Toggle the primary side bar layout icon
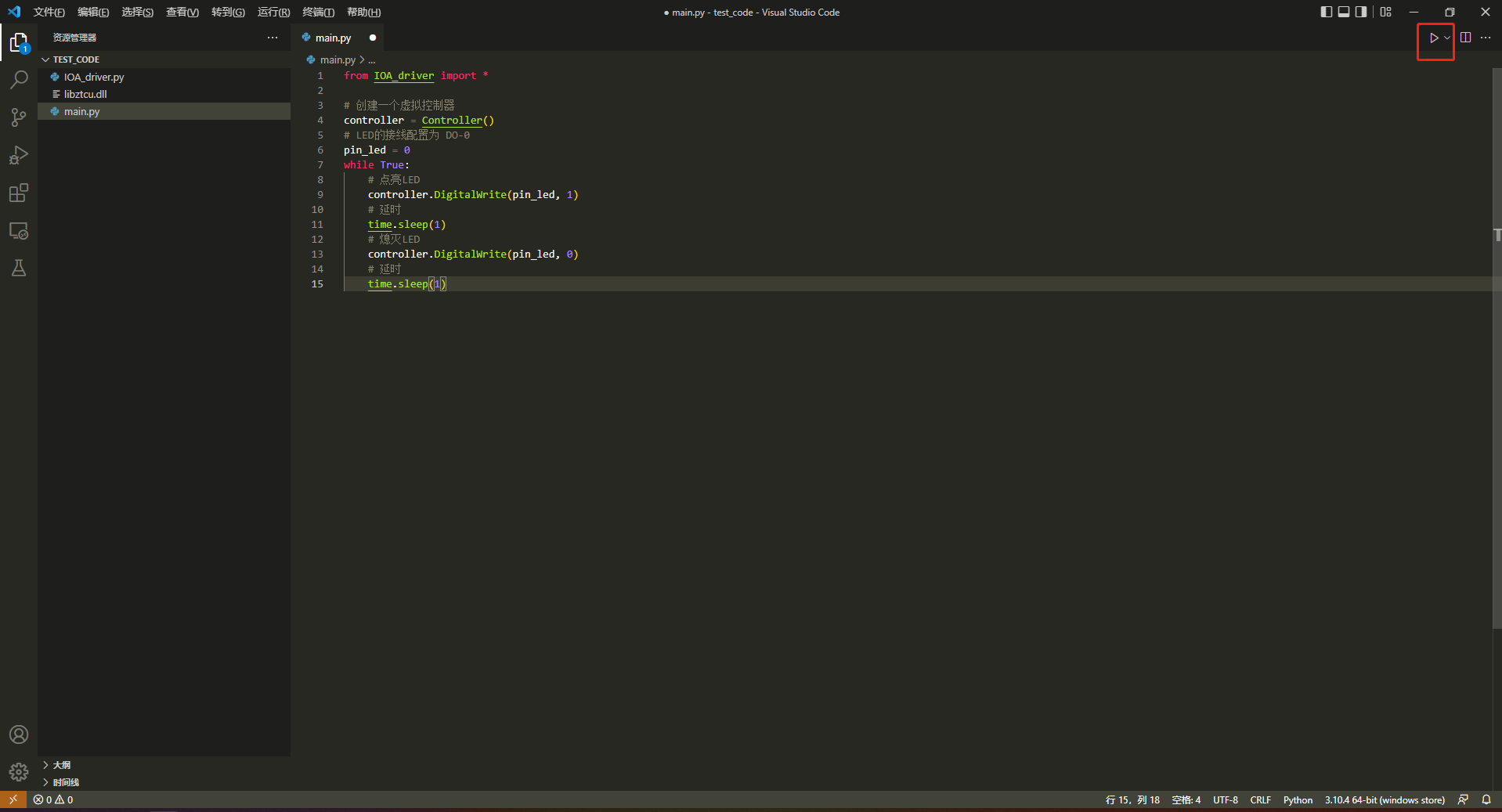This screenshot has height=812, width=1502. [x=1327, y=12]
